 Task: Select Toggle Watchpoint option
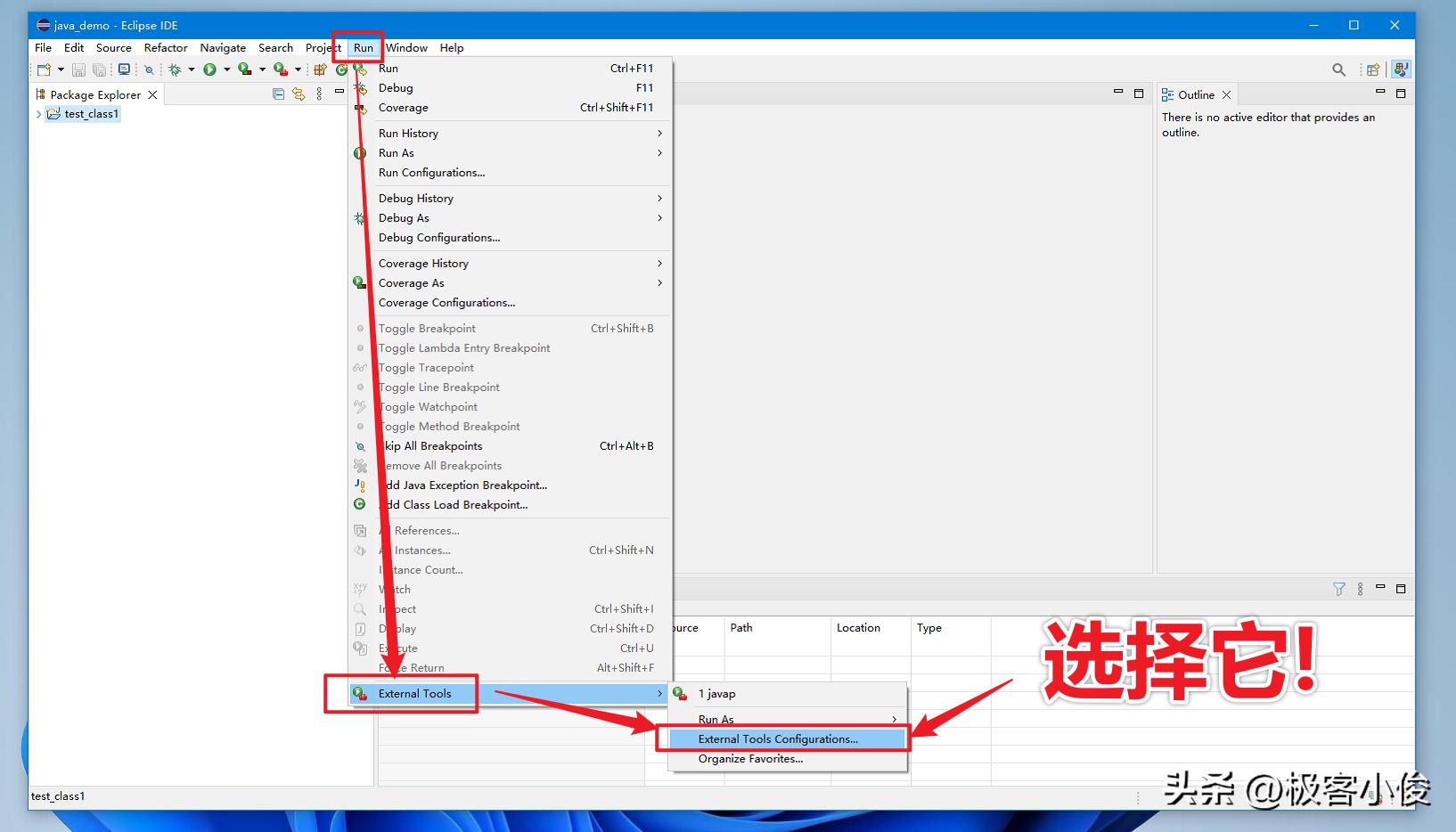428,406
